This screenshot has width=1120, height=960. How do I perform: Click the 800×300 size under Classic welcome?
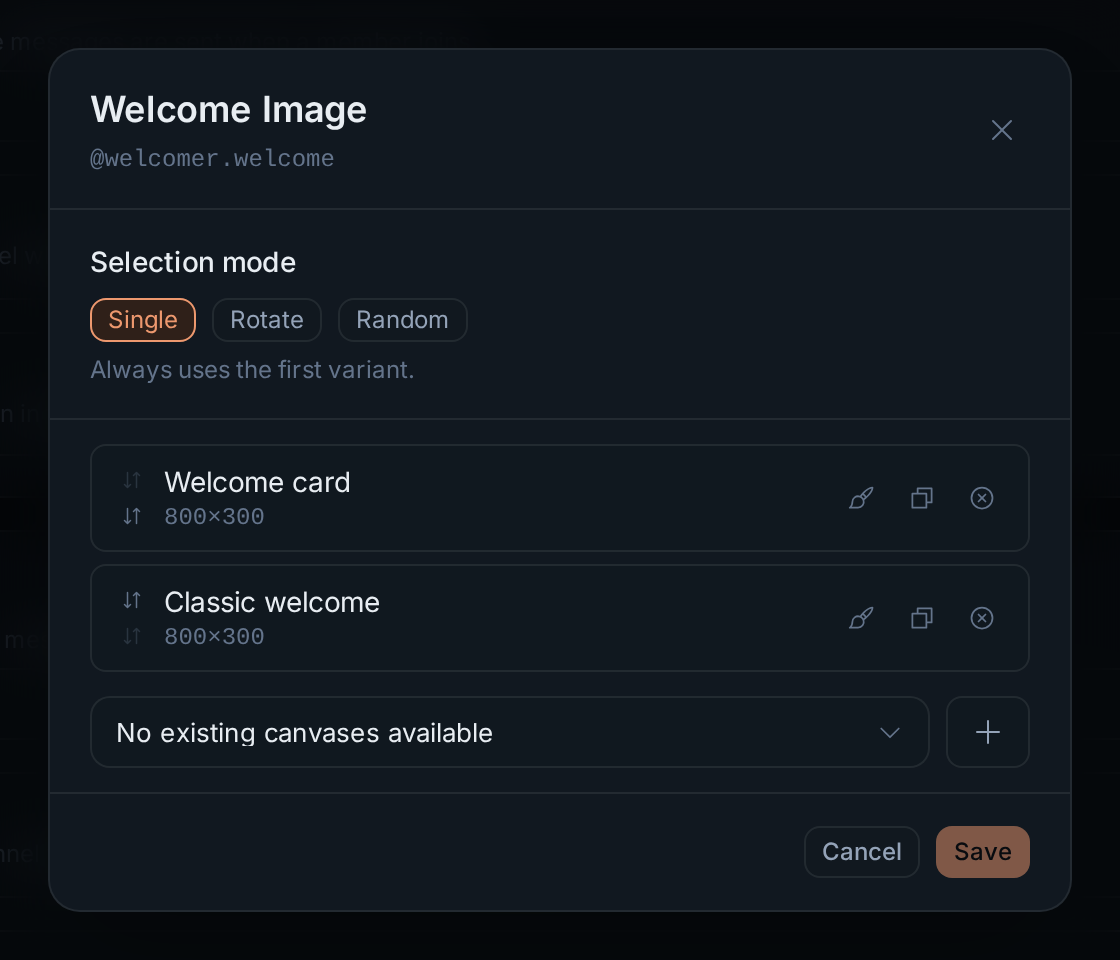click(x=214, y=636)
